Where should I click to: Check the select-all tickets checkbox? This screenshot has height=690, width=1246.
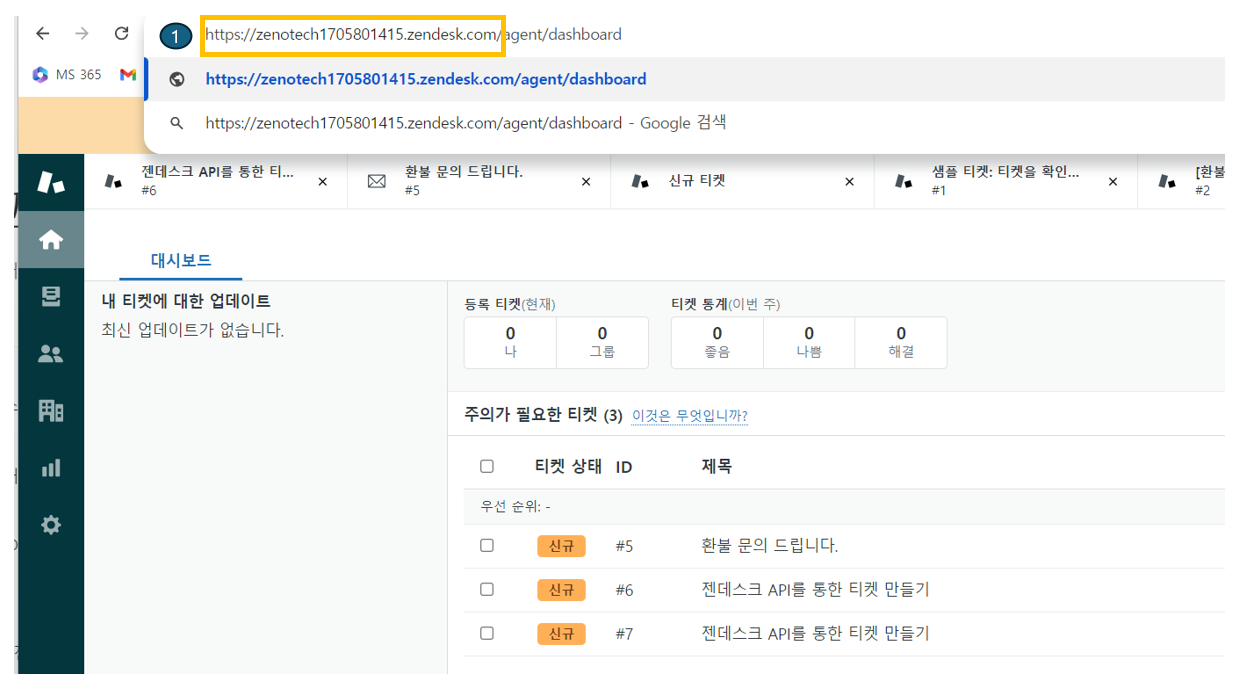click(487, 465)
